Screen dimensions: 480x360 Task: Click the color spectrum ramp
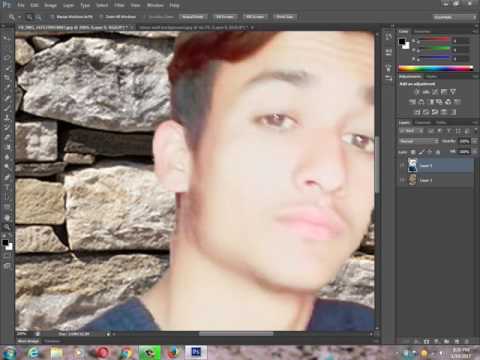(x=436, y=68)
